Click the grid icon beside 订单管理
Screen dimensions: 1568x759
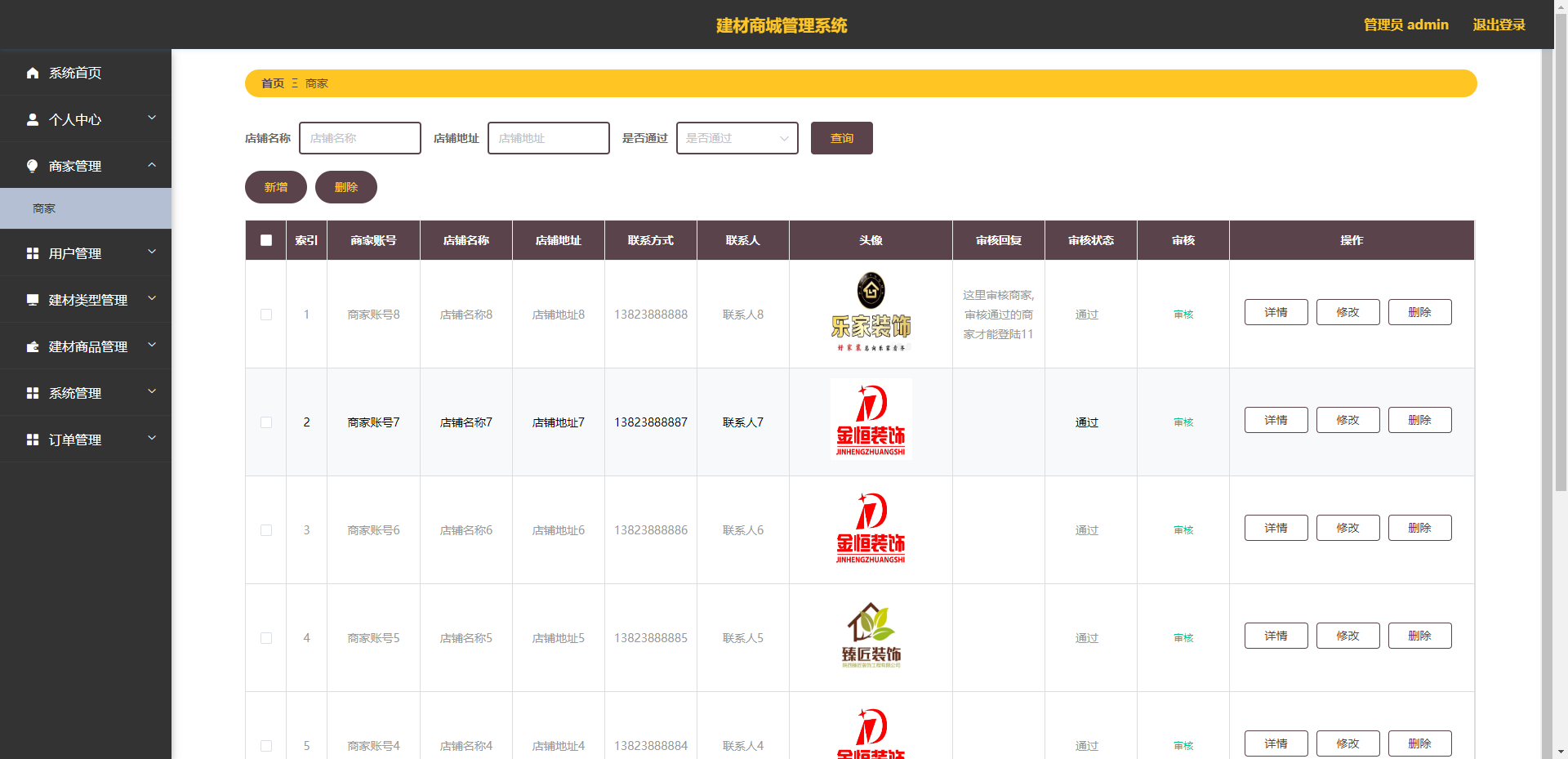coord(33,440)
